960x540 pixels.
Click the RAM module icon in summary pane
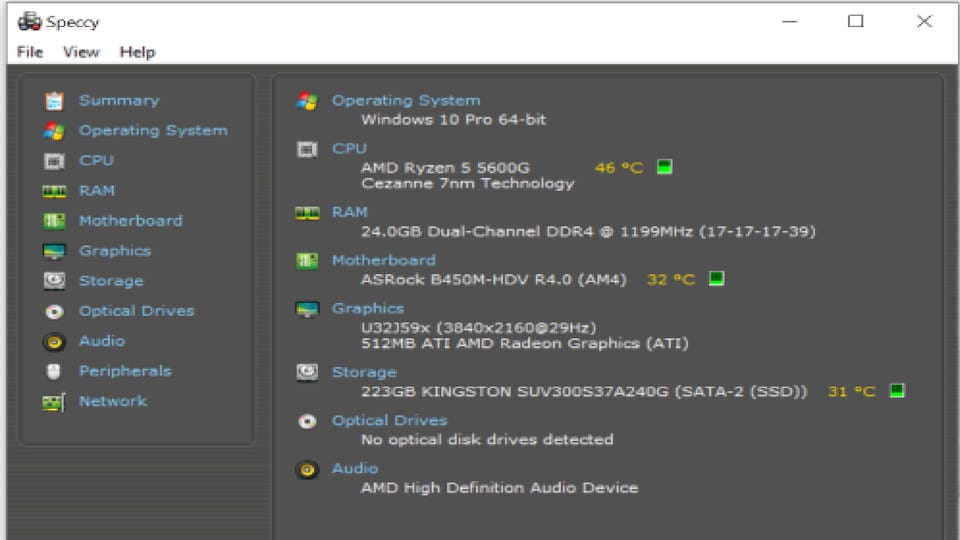[x=307, y=213]
